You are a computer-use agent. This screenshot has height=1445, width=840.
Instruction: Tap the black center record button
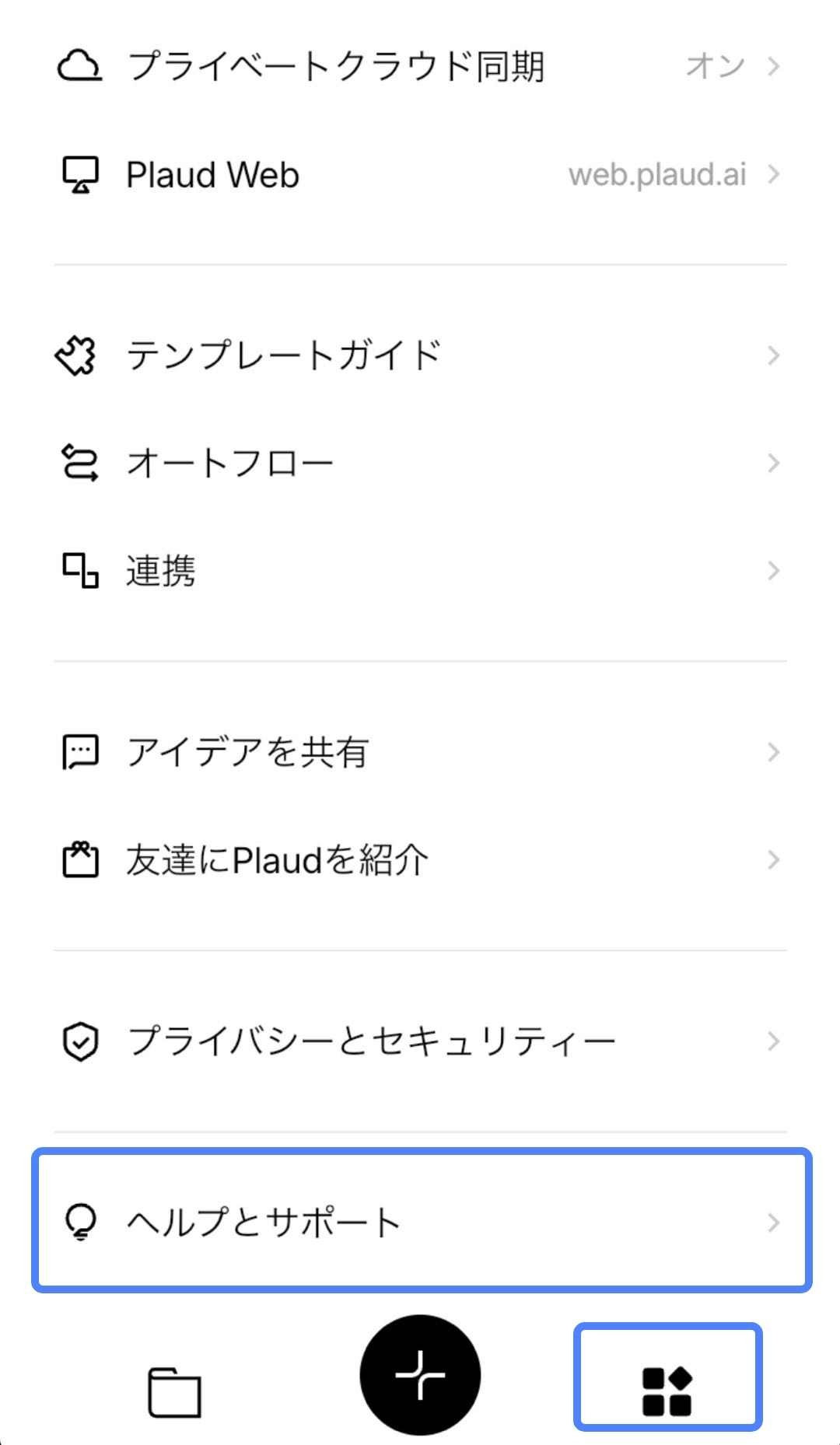(x=420, y=1375)
